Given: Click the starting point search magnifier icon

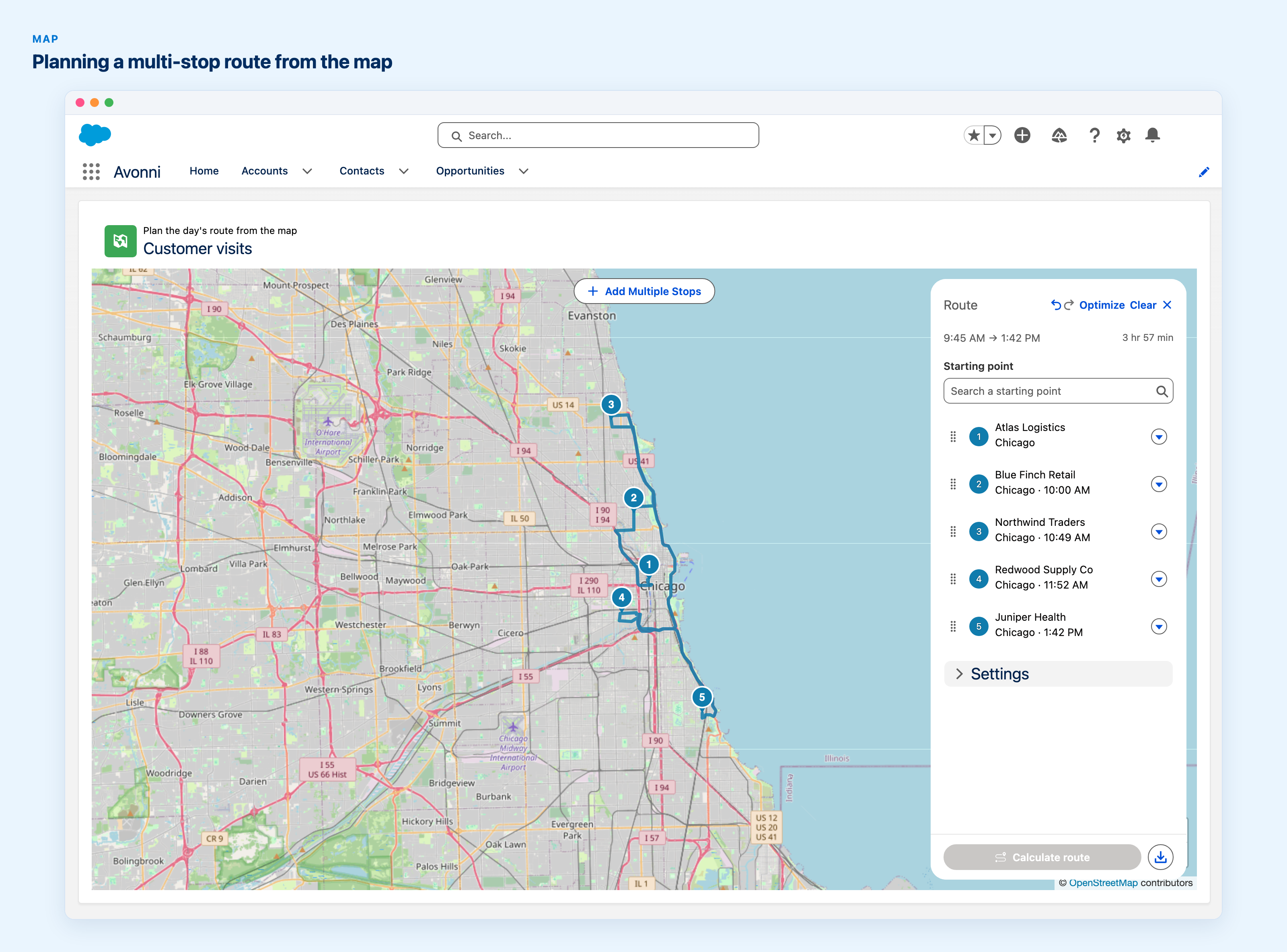Looking at the screenshot, I should click(1162, 391).
